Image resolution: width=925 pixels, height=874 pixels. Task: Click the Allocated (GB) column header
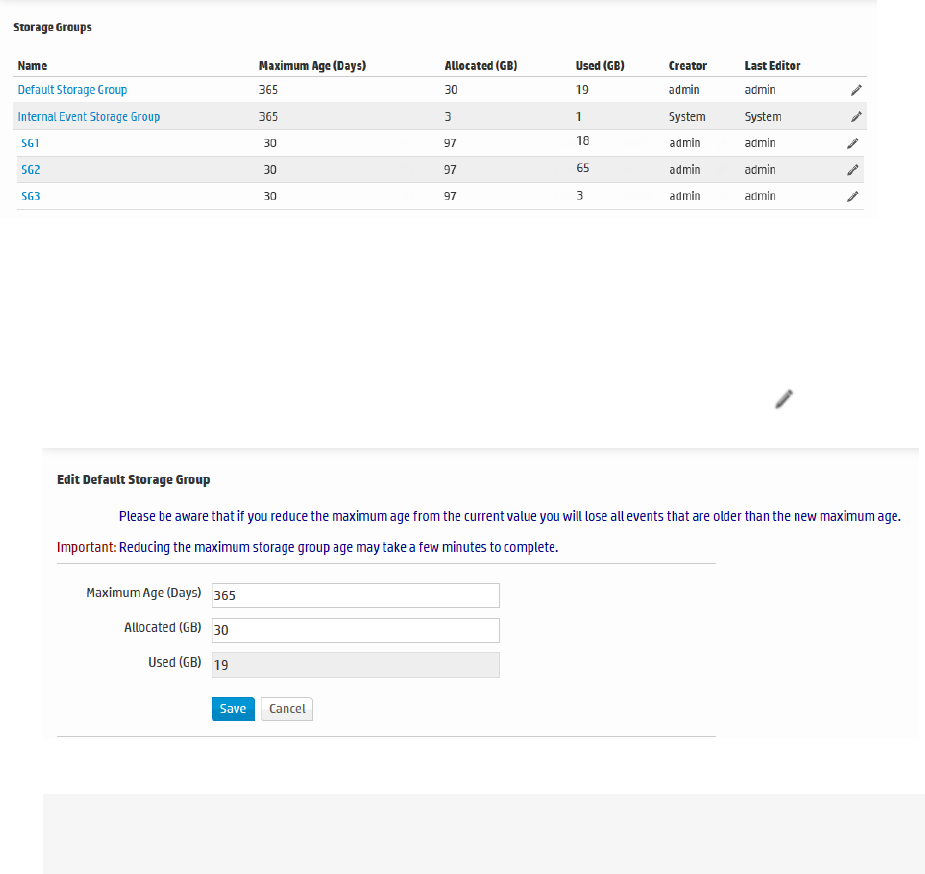point(481,66)
